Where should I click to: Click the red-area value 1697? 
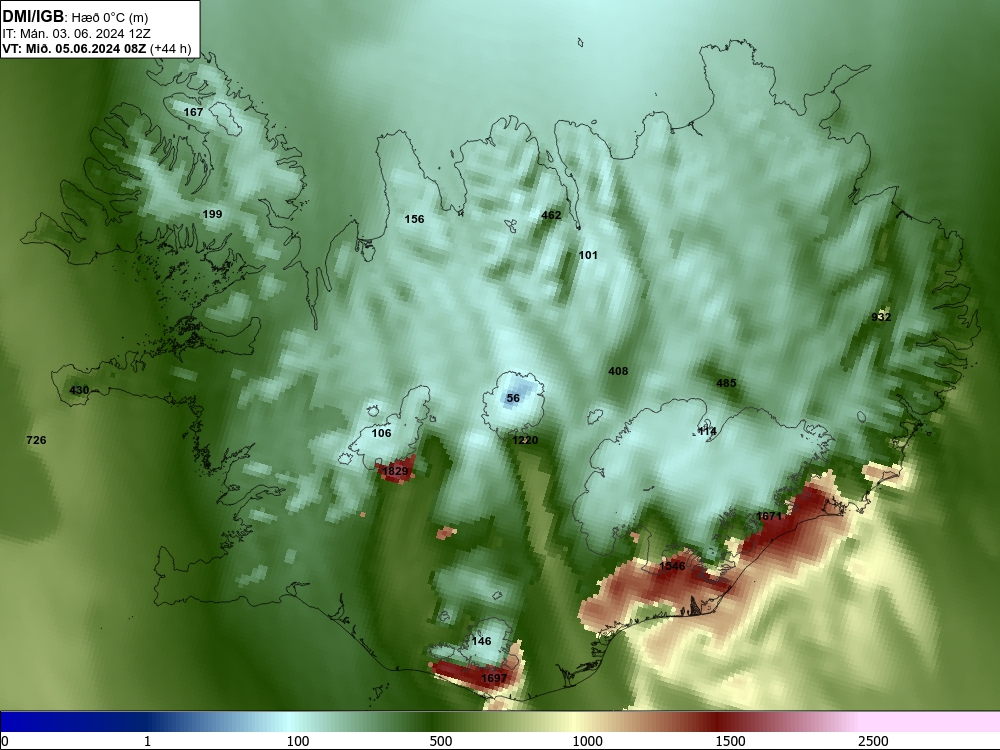click(x=494, y=679)
